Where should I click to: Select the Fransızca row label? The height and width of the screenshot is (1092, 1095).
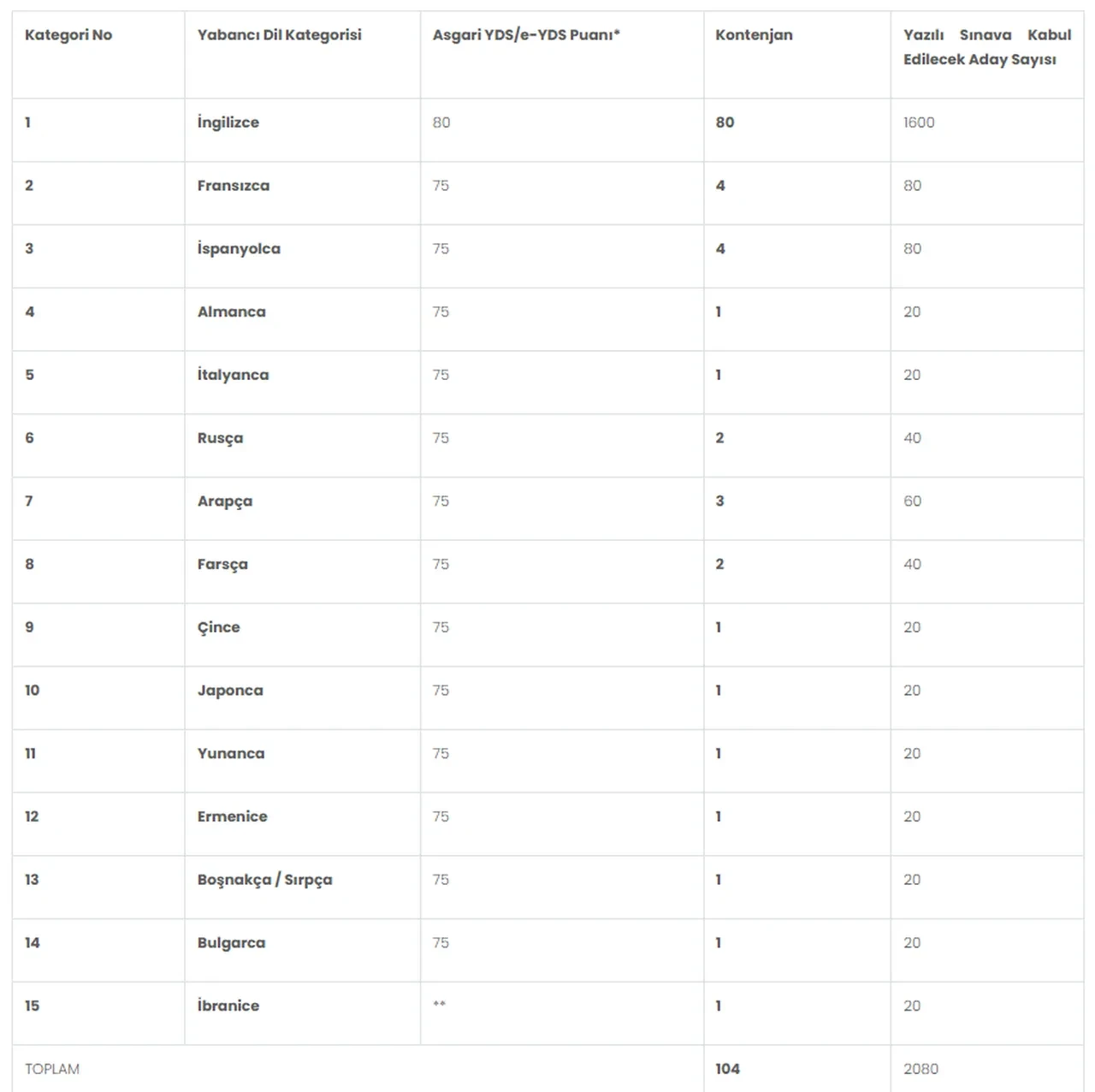tap(233, 186)
